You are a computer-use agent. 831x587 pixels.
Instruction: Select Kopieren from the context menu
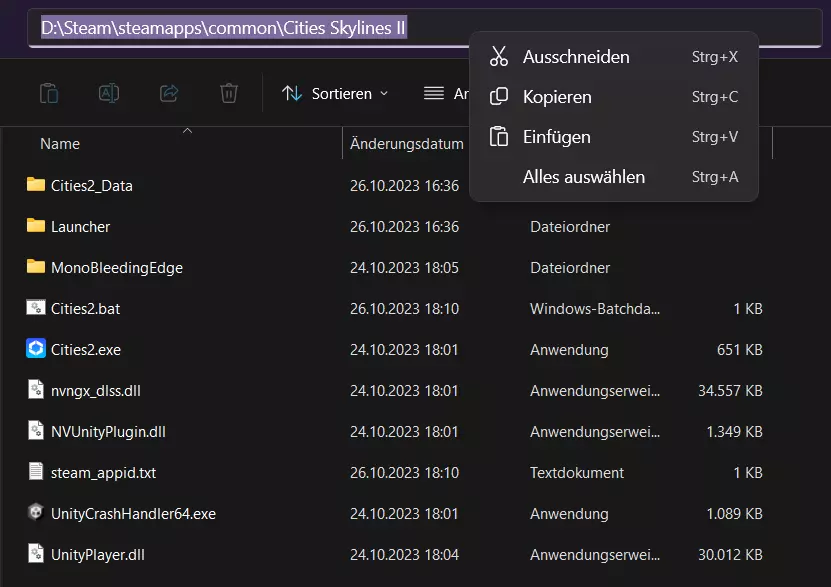(x=557, y=97)
